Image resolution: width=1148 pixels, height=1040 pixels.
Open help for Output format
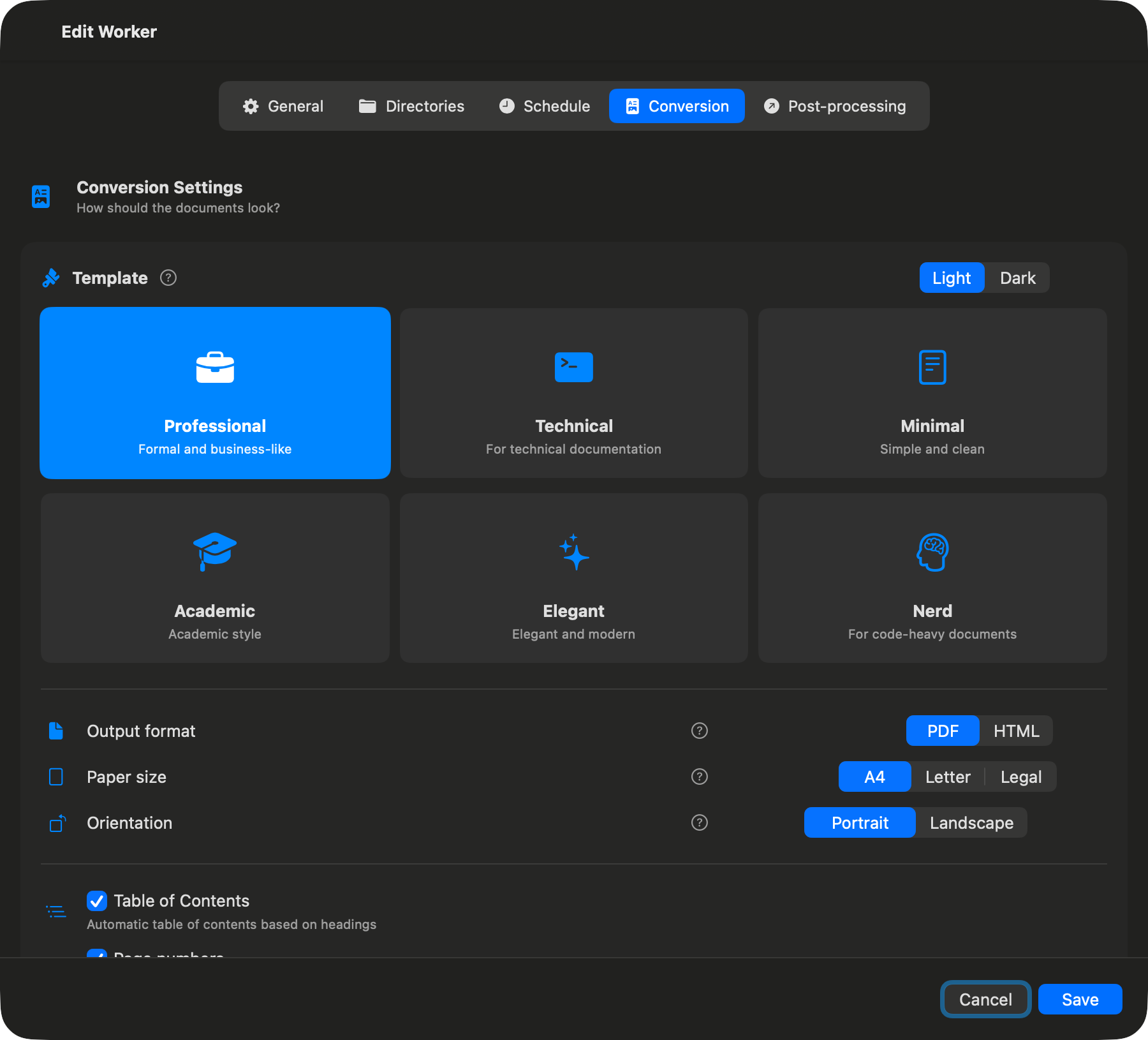[700, 731]
